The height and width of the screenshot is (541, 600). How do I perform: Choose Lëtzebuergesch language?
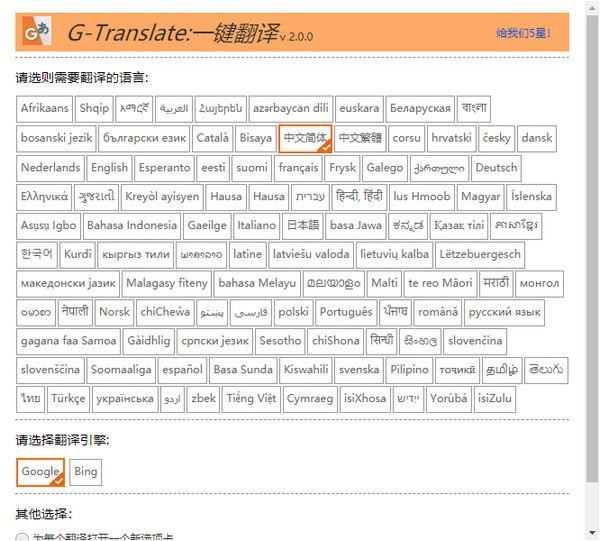[x=480, y=255]
